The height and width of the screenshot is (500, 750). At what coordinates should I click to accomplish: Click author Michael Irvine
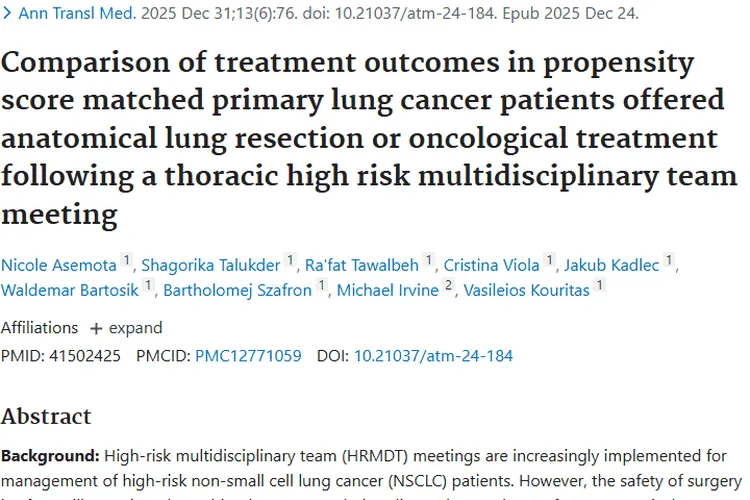[x=387, y=290]
